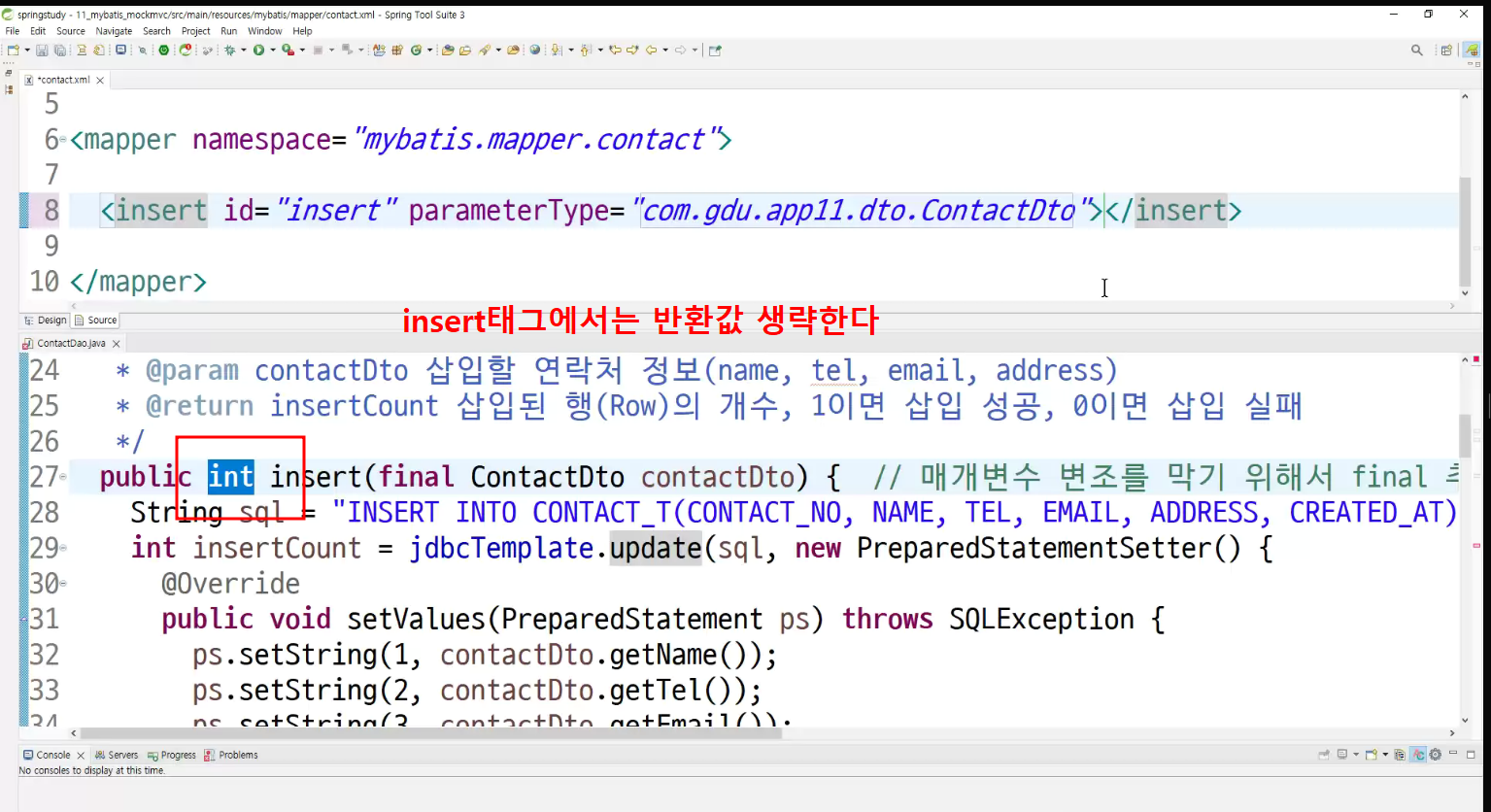
Task: Open the Window menu
Action: pyautogui.click(x=265, y=31)
